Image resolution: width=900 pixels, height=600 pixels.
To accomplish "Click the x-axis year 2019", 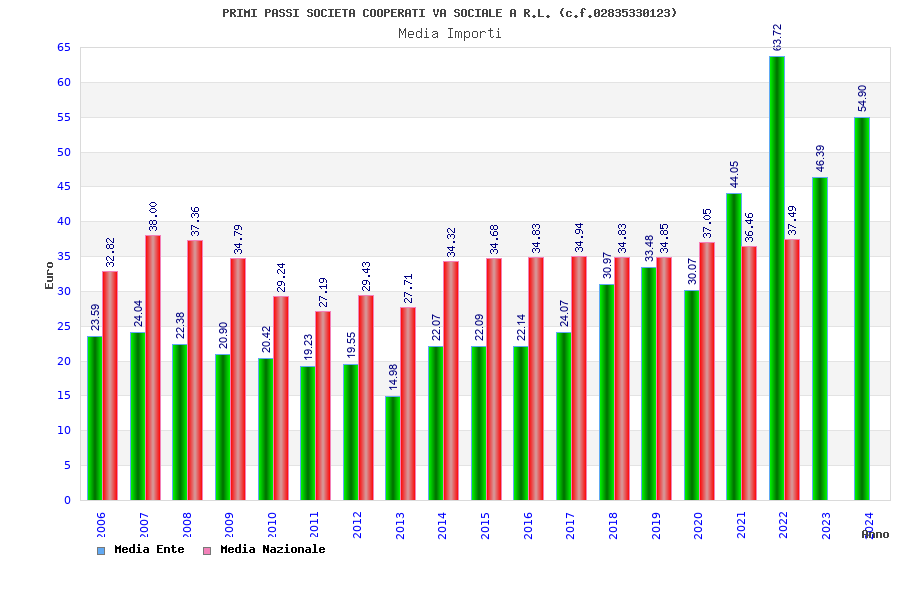I will click(656, 525).
